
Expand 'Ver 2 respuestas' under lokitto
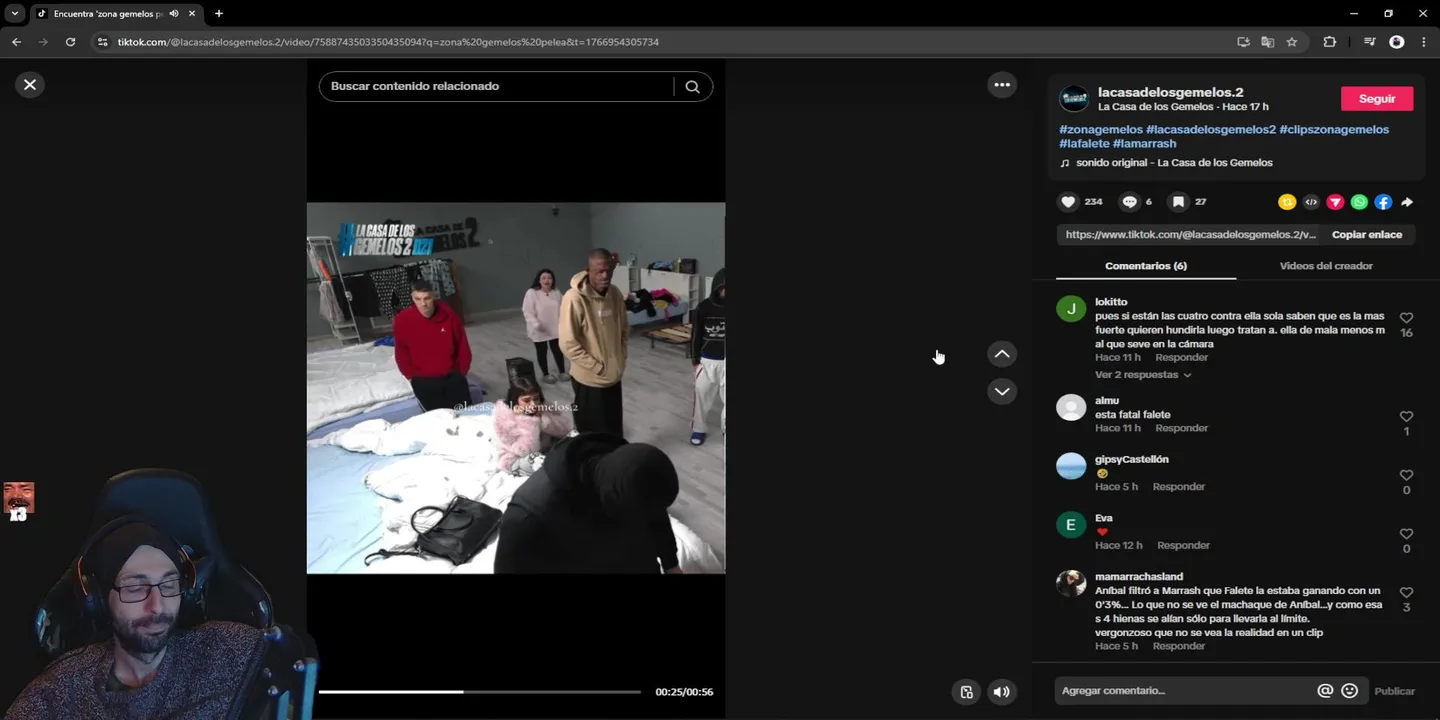click(1143, 375)
